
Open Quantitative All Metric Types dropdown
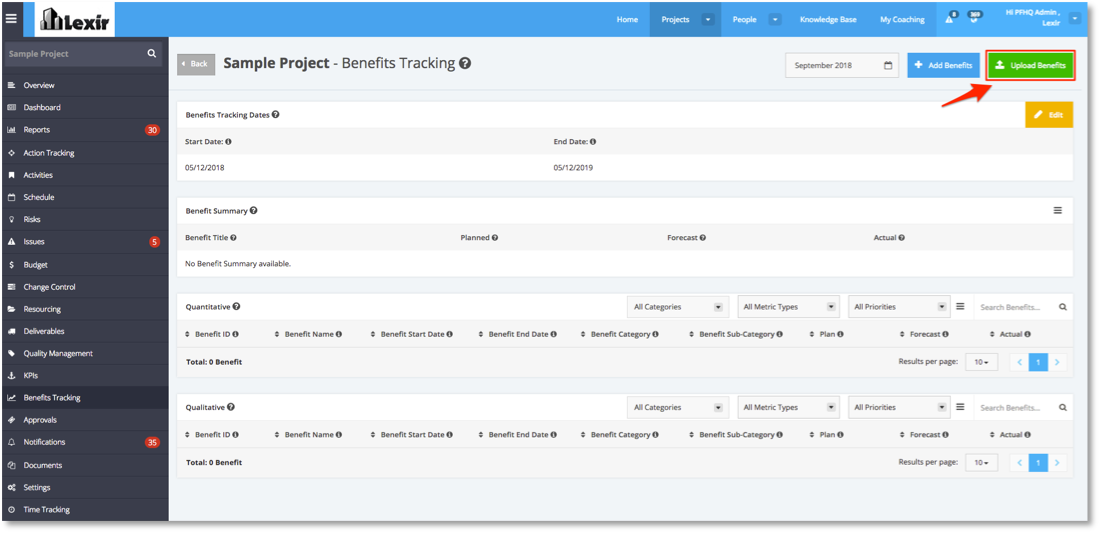(789, 307)
